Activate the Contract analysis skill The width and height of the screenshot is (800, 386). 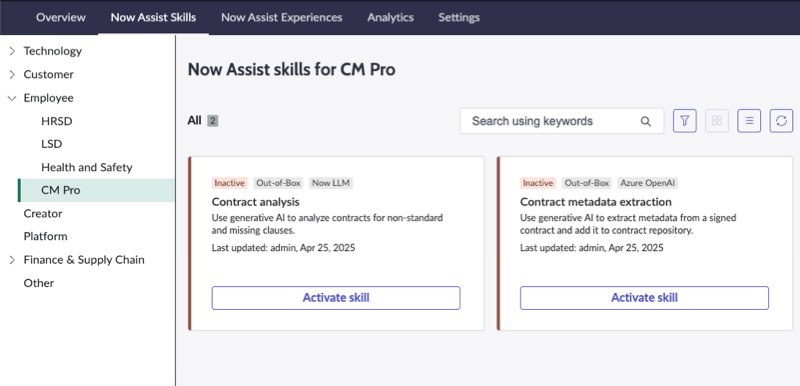coord(336,298)
